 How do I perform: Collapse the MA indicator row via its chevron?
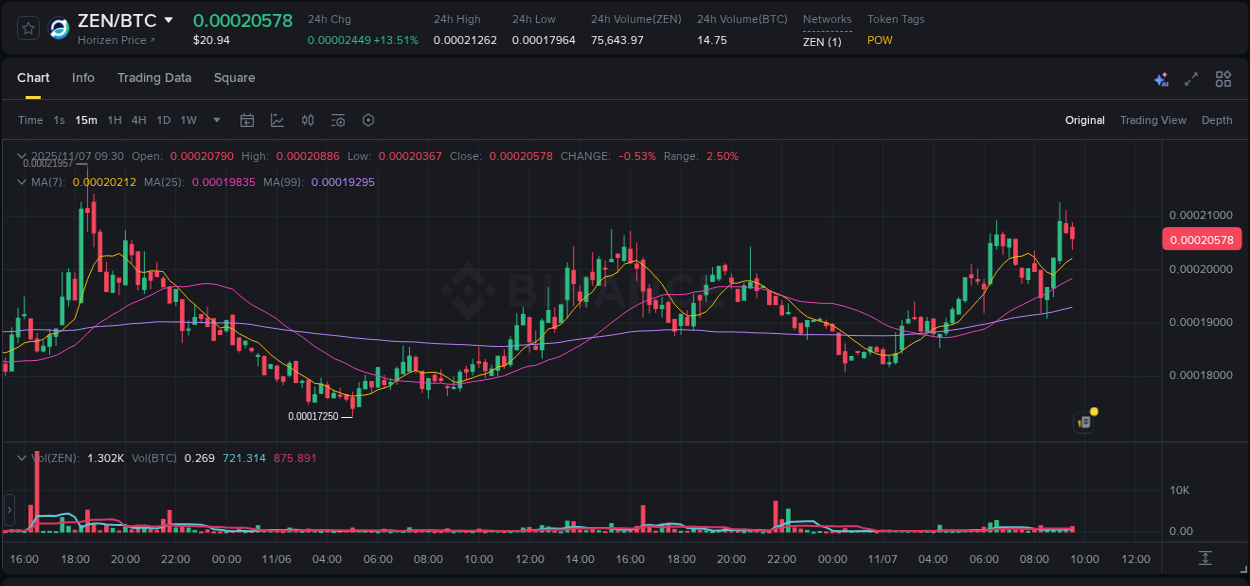click(x=21, y=182)
